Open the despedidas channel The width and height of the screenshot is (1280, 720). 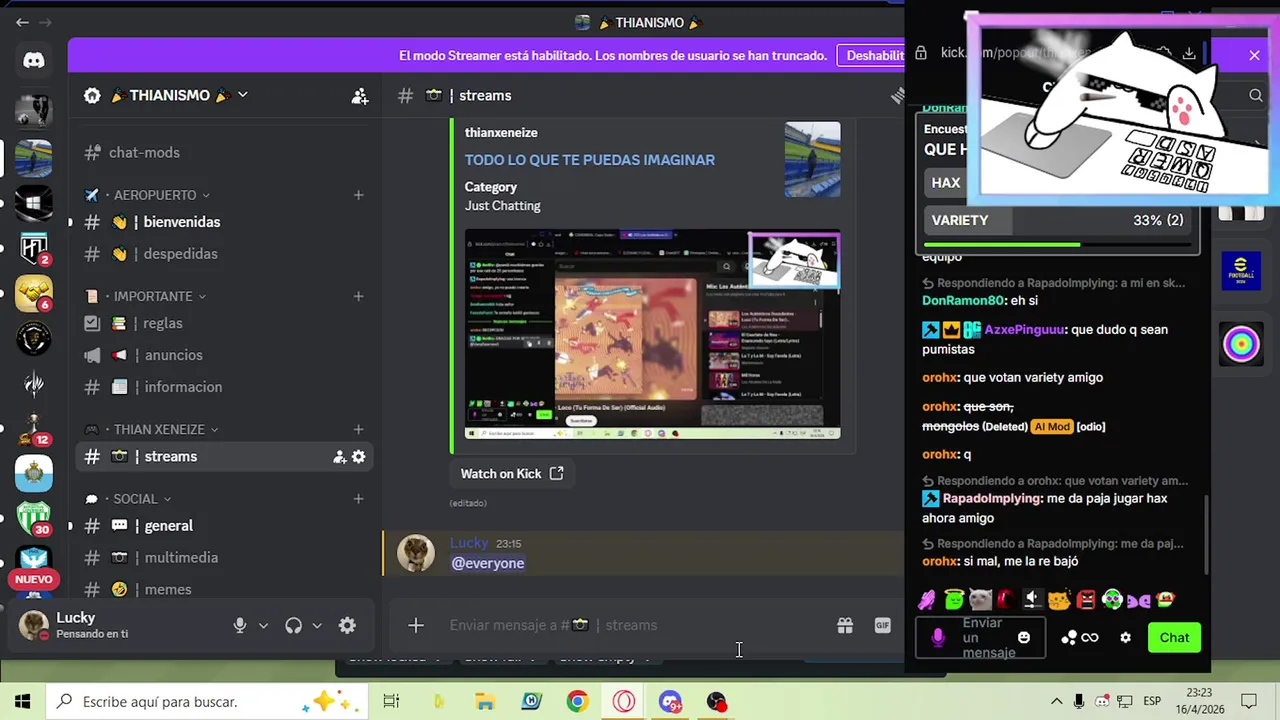[x=226, y=254]
